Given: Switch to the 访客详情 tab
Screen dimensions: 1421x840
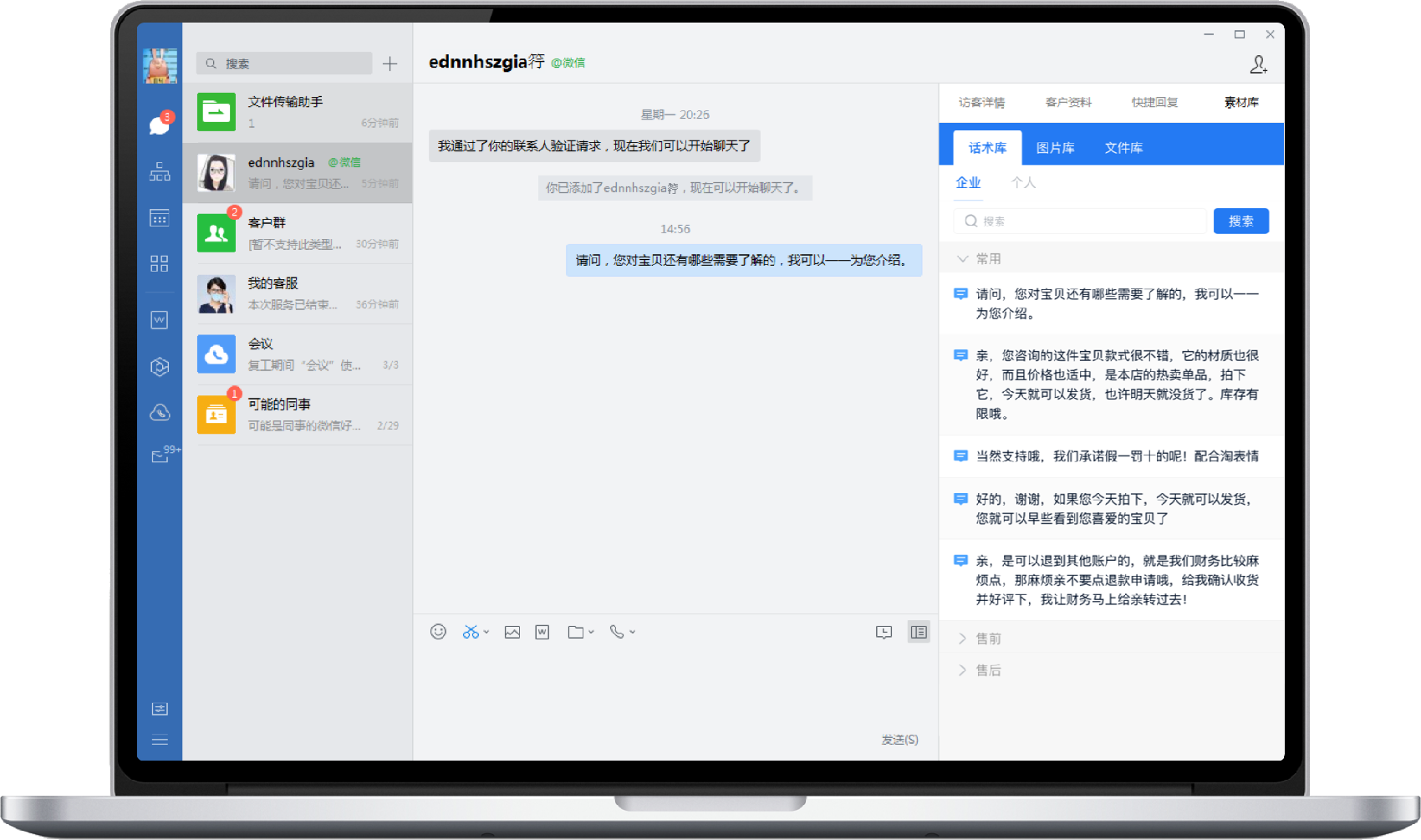Looking at the screenshot, I should pyautogui.click(x=981, y=102).
